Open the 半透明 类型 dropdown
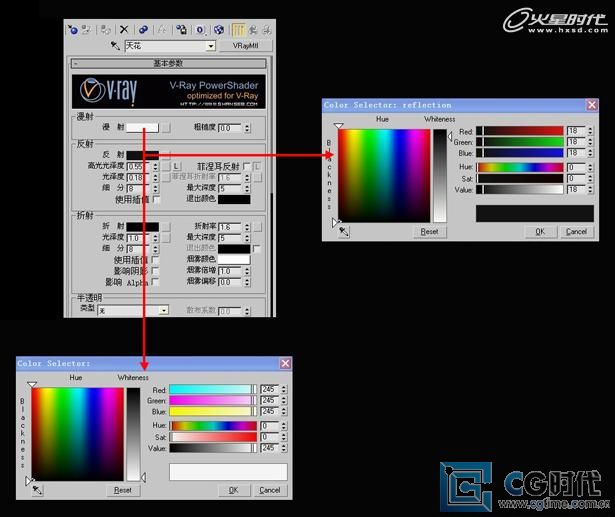The height and width of the screenshot is (517, 615). click(x=164, y=310)
